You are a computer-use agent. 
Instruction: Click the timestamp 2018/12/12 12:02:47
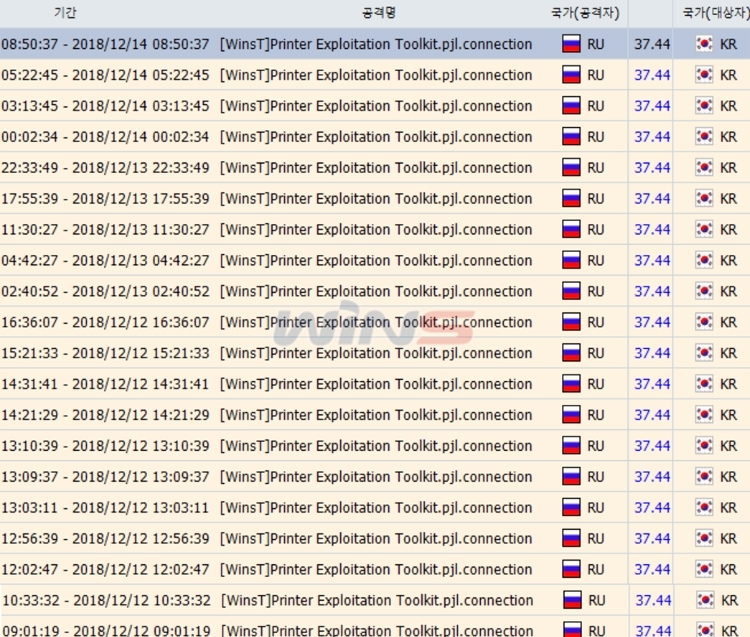coord(141,569)
